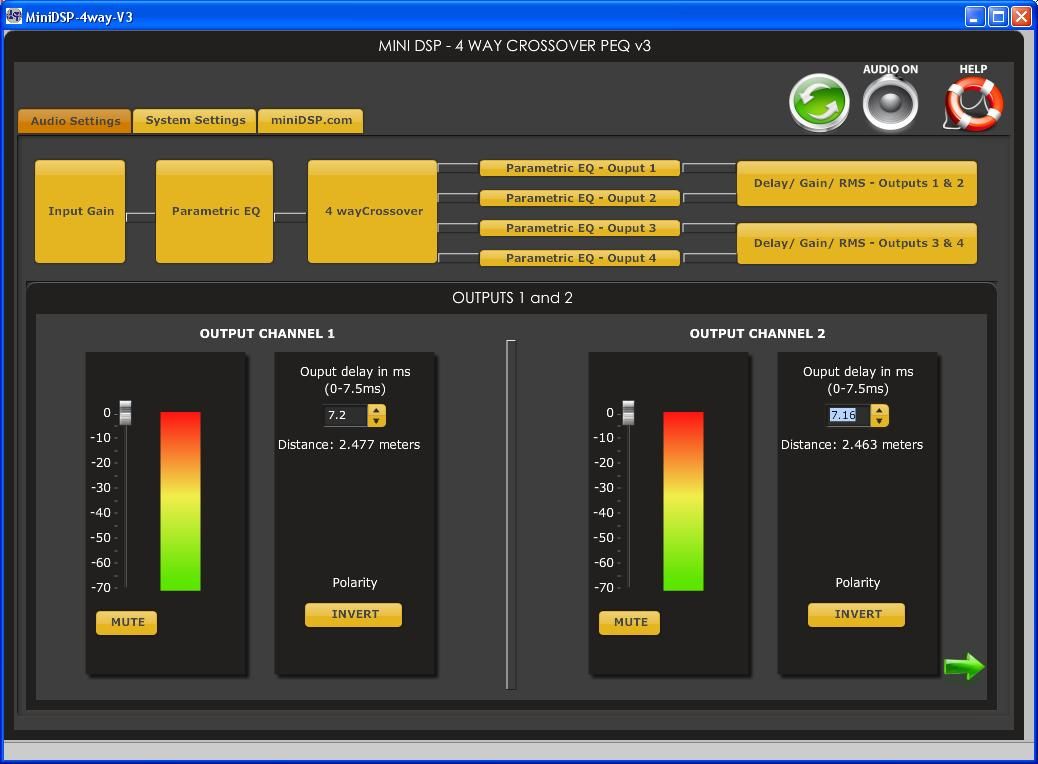Decrease Output Channel 2 delay with down arrow
Image resolution: width=1038 pixels, height=764 pixels.
879,421
